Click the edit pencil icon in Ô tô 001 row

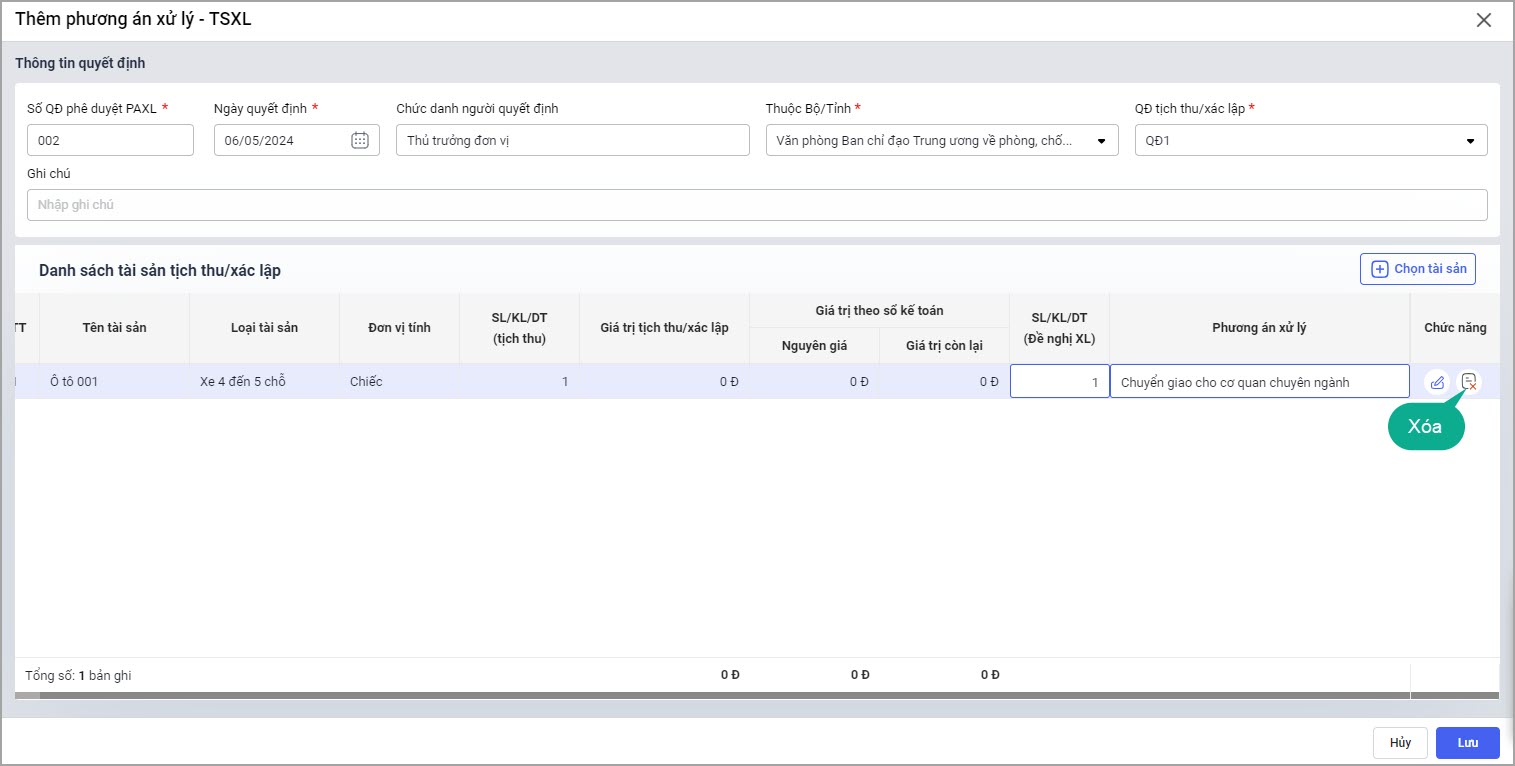click(1437, 382)
